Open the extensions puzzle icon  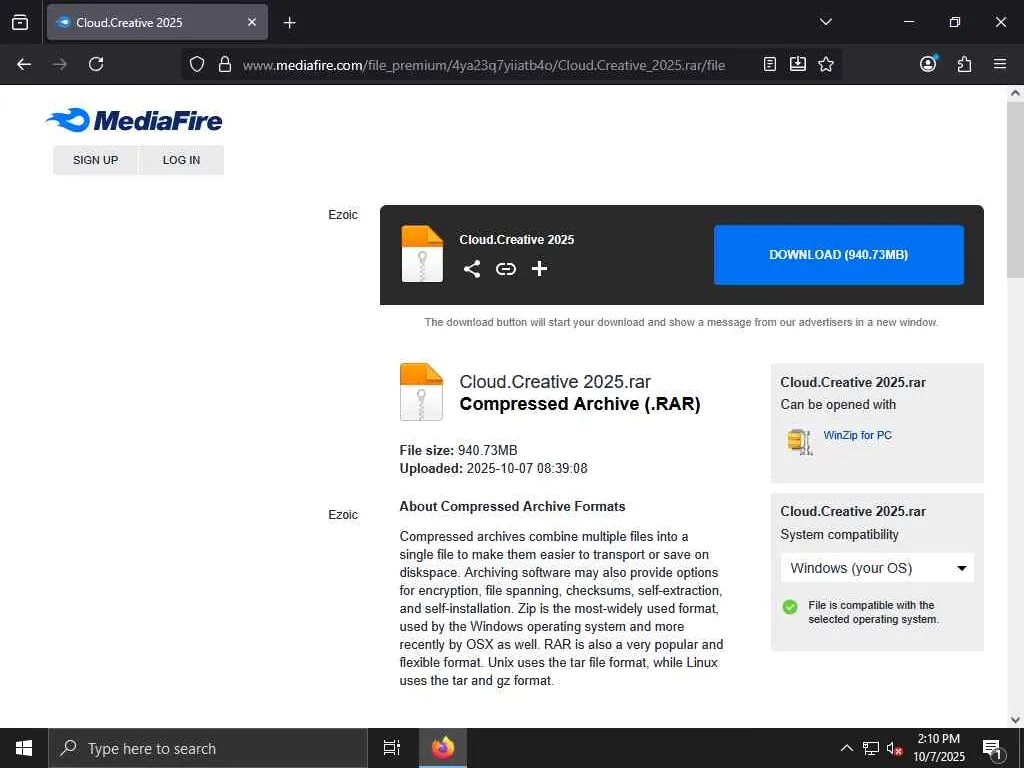(x=964, y=64)
